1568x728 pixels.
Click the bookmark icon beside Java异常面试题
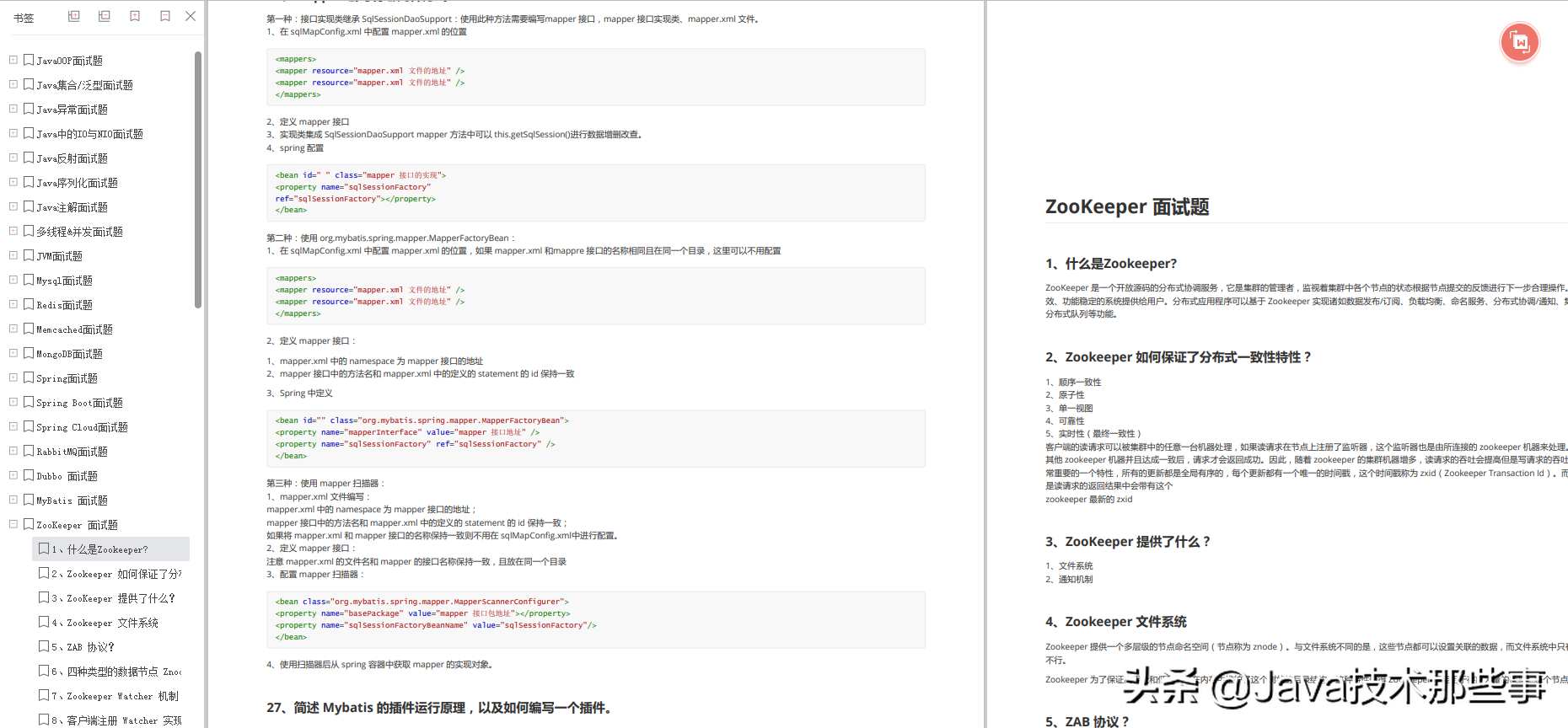[x=29, y=109]
